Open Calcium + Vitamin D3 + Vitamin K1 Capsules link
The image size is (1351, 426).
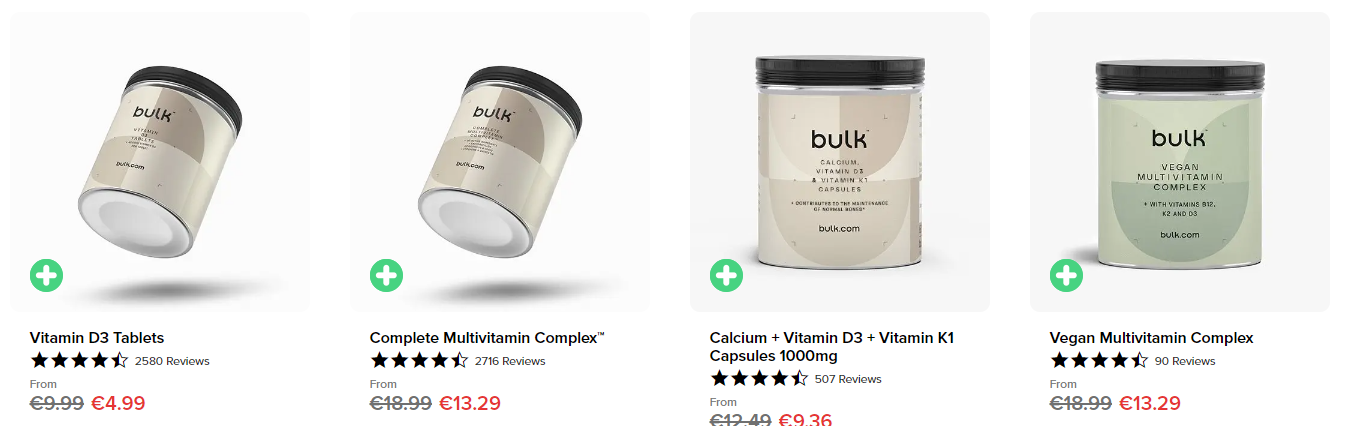[x=832, y=347]
